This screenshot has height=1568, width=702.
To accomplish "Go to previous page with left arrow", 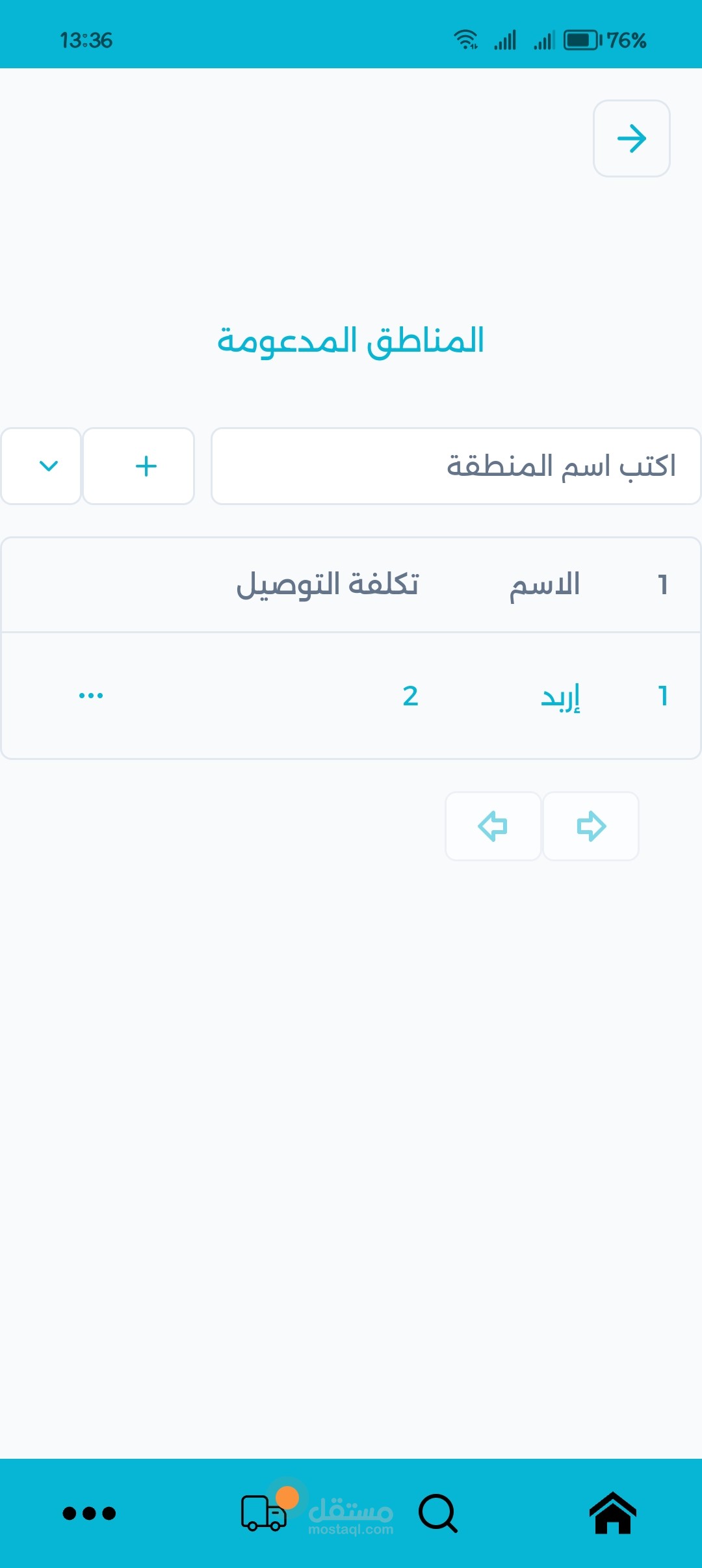I will click(x=493, y=826).
